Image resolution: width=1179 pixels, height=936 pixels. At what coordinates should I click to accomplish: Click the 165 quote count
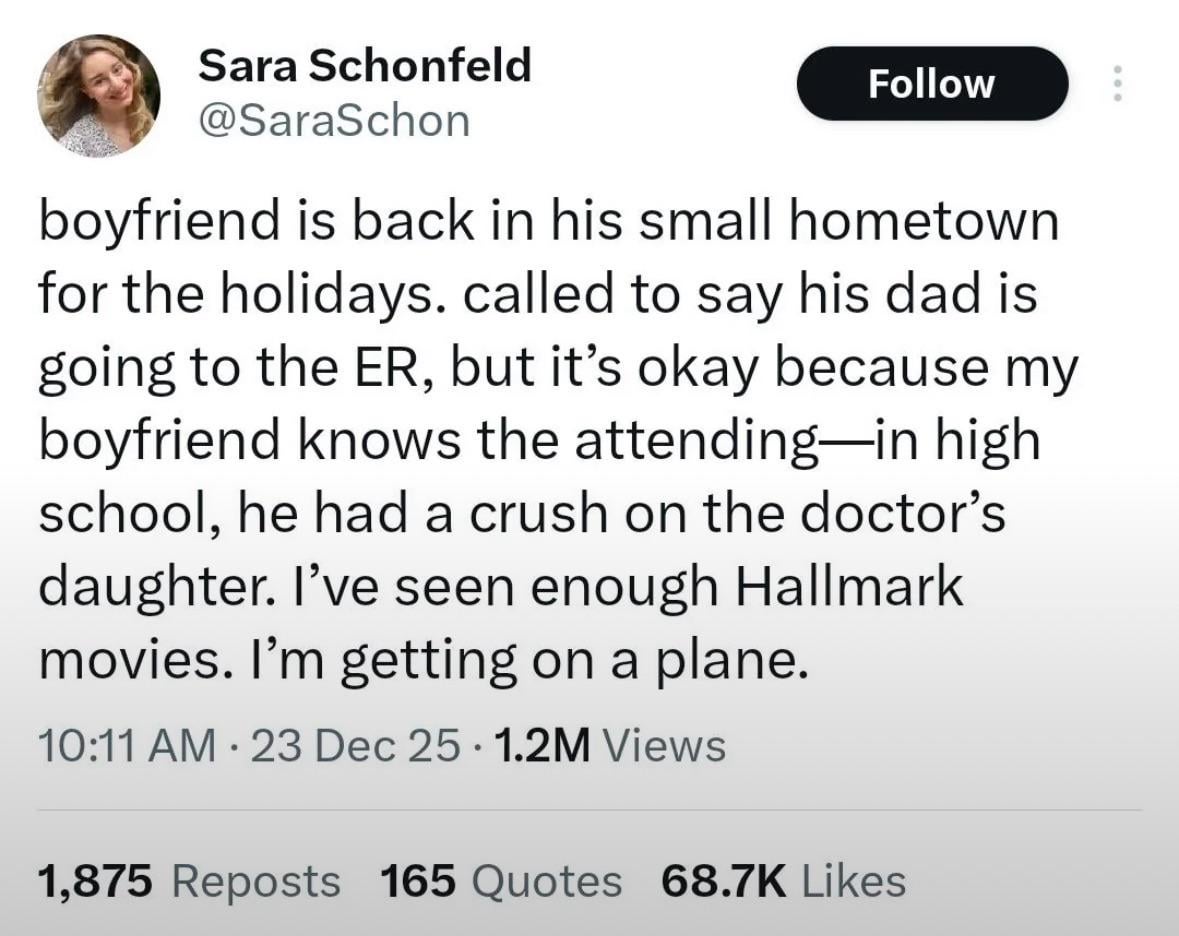417,881
